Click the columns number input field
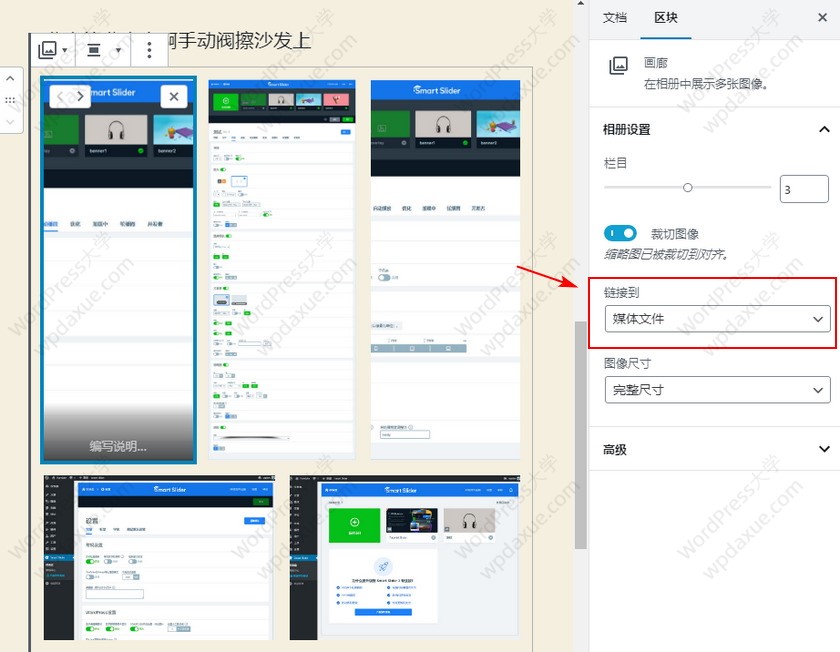The height and width of the screenshot is (652, 840). coord(803,189)
